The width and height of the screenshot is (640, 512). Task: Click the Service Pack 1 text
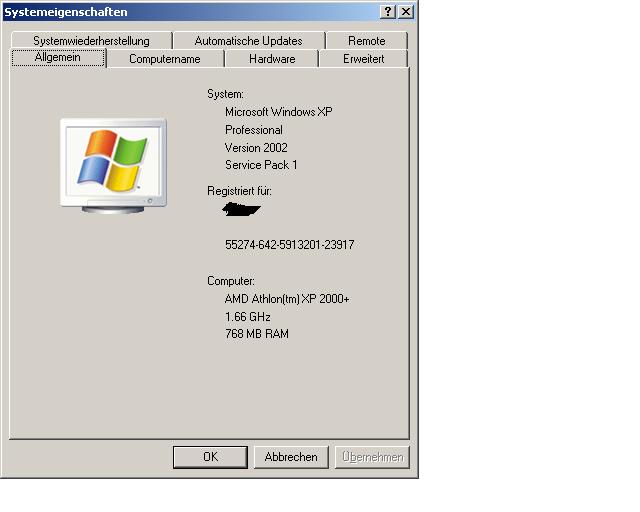[261, 165]
